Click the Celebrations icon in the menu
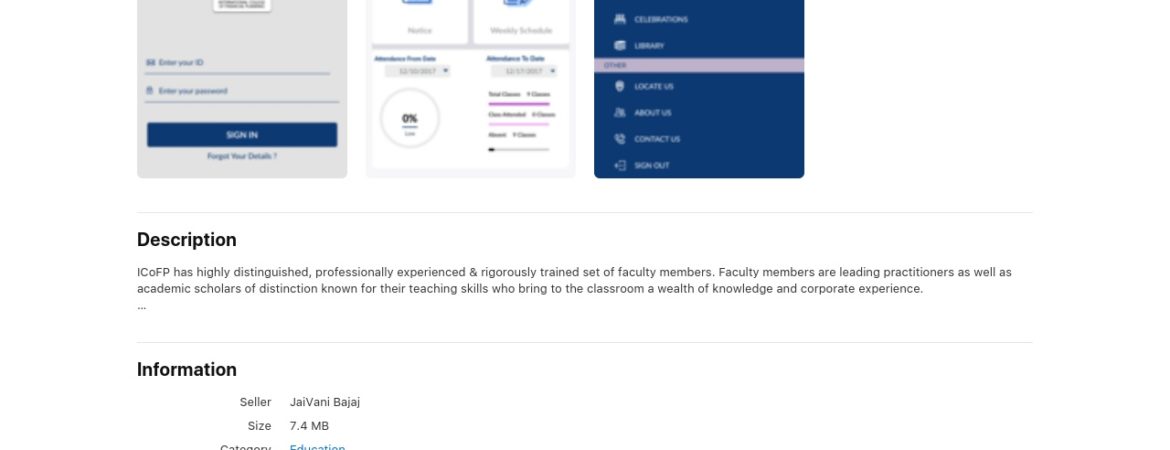 coord(619,19)
